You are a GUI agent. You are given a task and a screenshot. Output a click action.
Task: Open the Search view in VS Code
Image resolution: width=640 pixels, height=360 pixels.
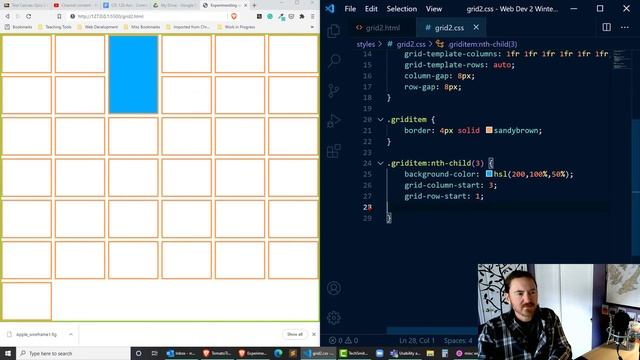click(334, 60)
